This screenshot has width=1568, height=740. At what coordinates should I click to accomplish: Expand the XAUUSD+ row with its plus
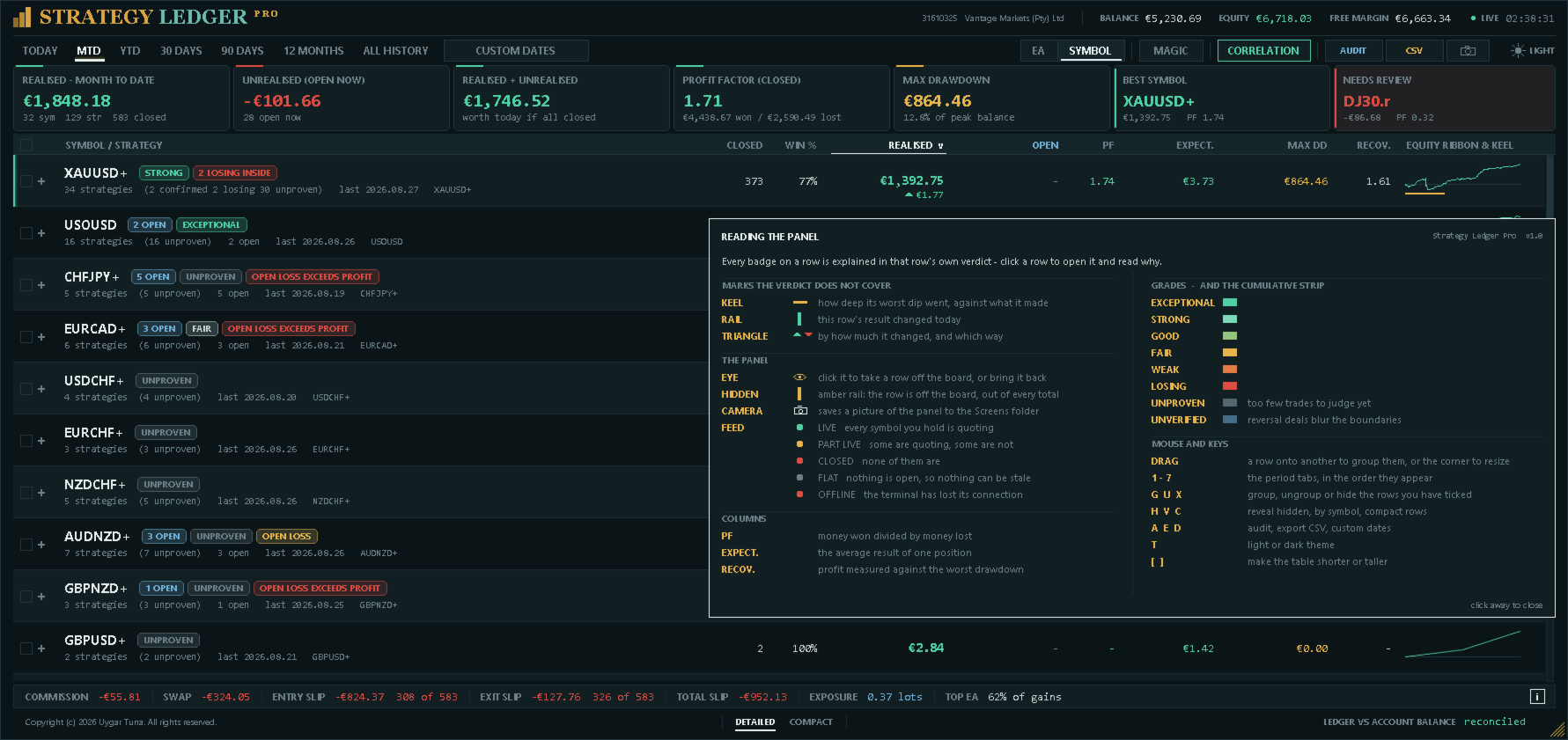point(41,181)
